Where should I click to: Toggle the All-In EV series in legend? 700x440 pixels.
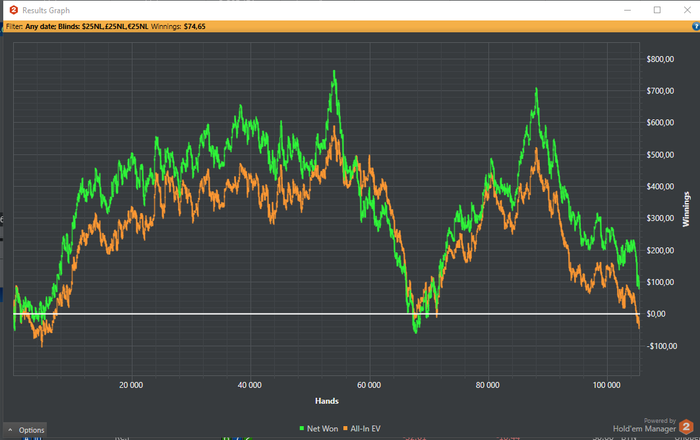pyautogui.click(x=368, y=429)
